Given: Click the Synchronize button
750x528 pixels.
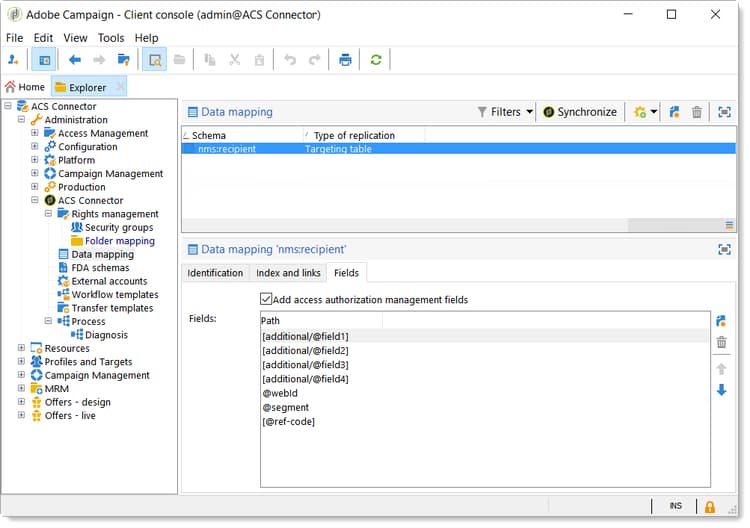Looking at the screenshot, I should [x=579, y=112].
